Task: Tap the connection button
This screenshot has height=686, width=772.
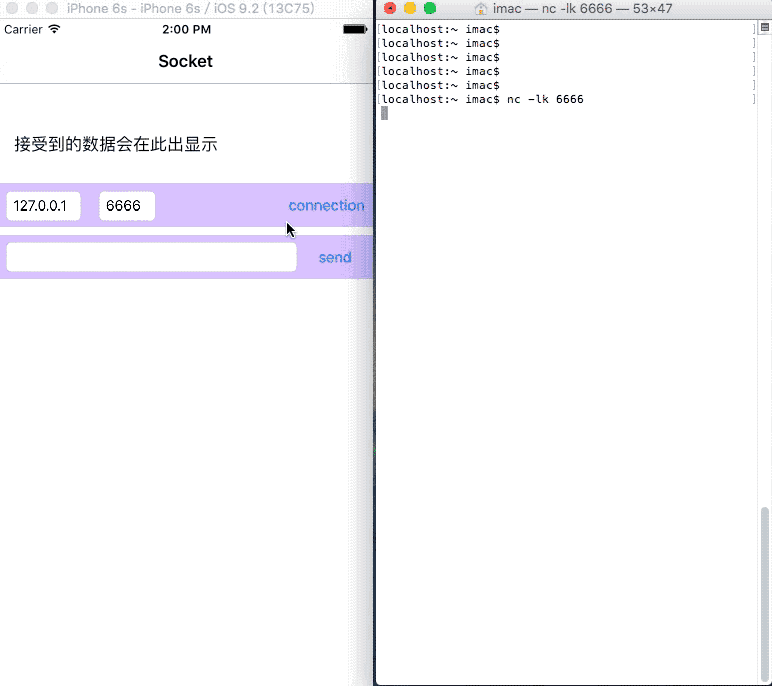Action: click(x=326, y=206)
